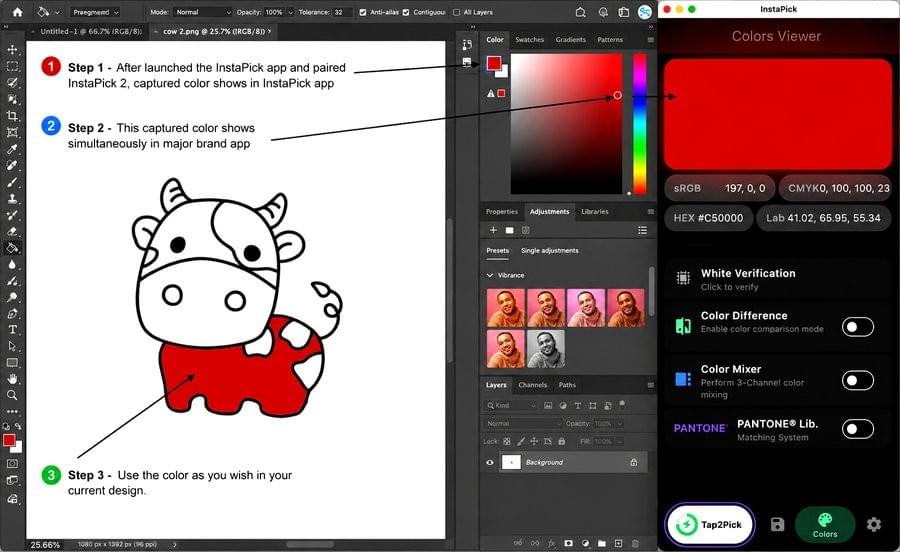Enable the All Layers checkbox
900x552 pixels.
[x=456, y=12]
